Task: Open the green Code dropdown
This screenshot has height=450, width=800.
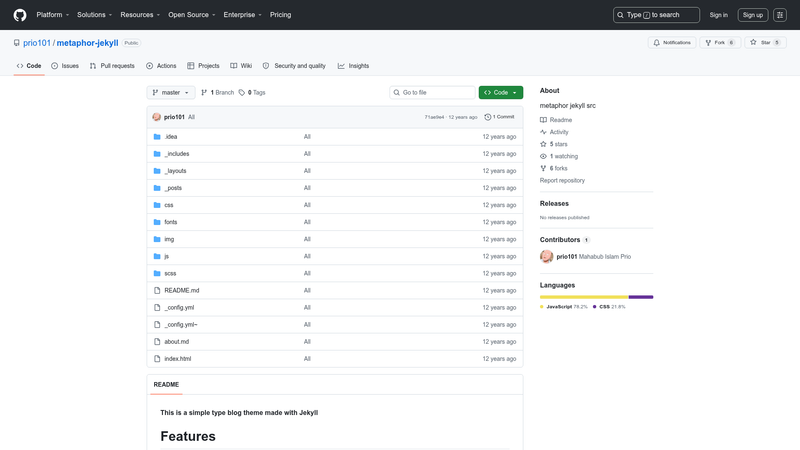Action: (x=501, y=92)
